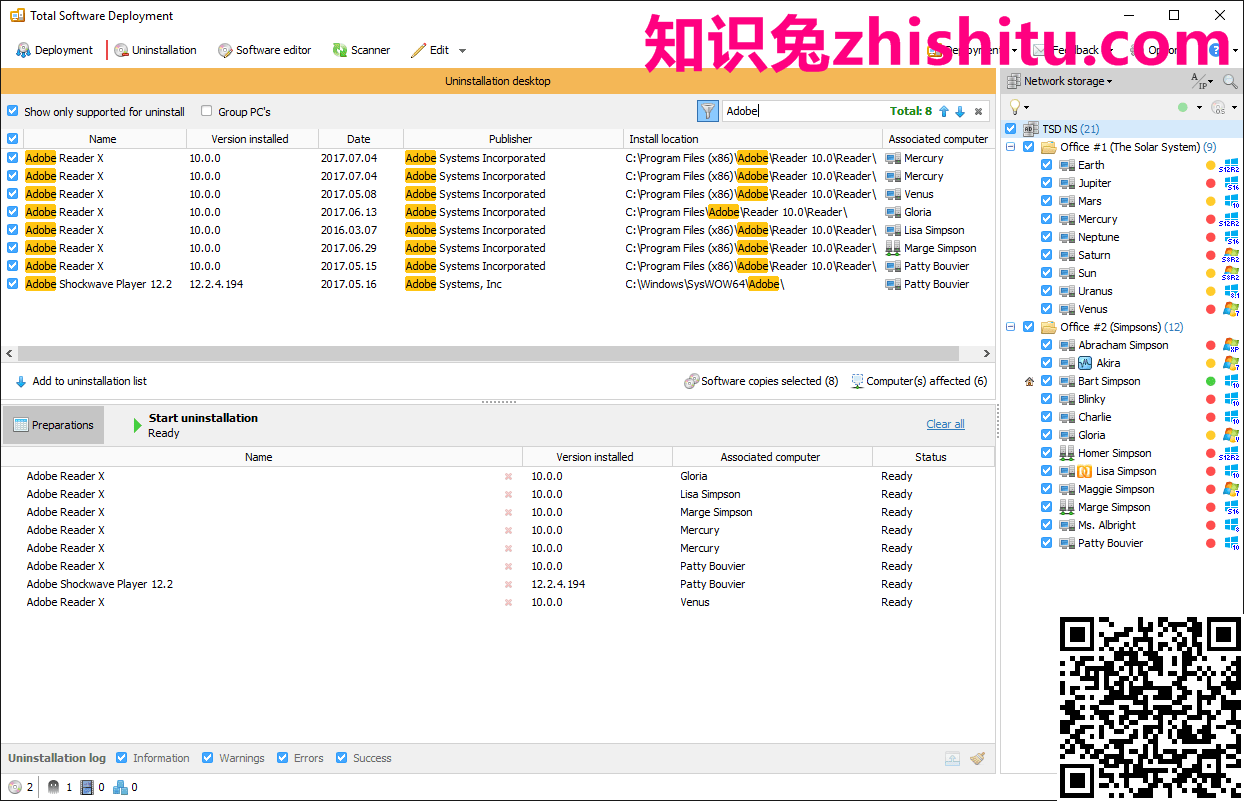Open the Scanner mode
The width and height of the screenshot is (1244, 801).
coord(361,50)
